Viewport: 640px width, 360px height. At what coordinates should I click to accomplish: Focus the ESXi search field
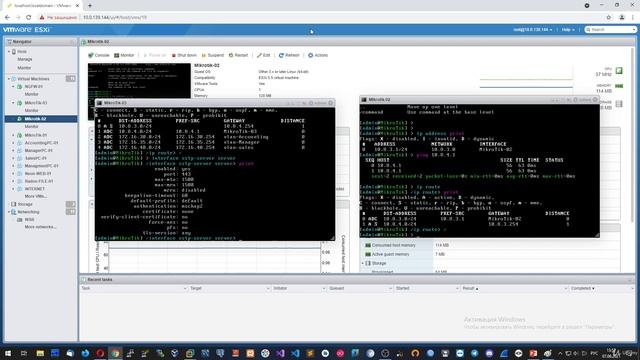611,30
